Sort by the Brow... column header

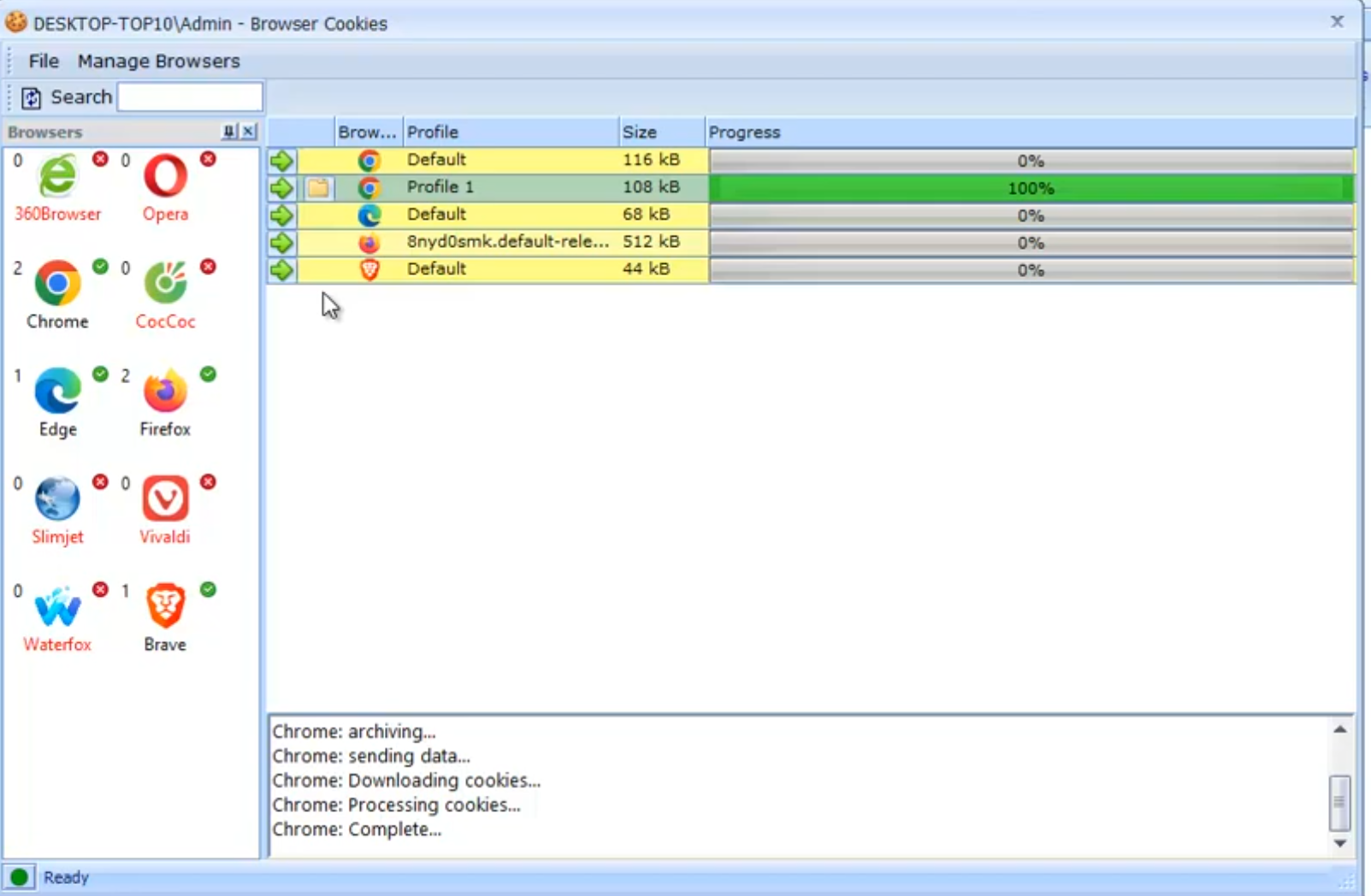tap(369, 133)
